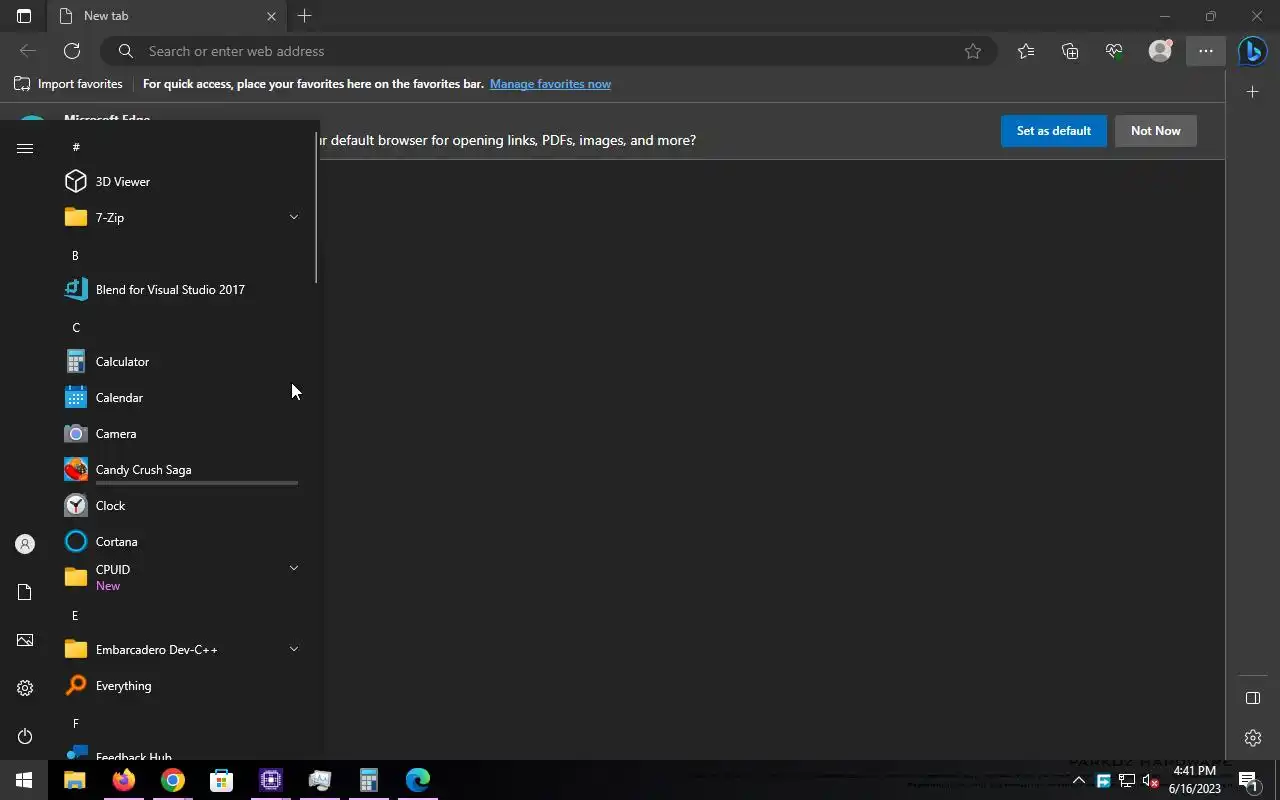Click the Edge address bar
The image size is (1280, 800).
pos(548,51)
